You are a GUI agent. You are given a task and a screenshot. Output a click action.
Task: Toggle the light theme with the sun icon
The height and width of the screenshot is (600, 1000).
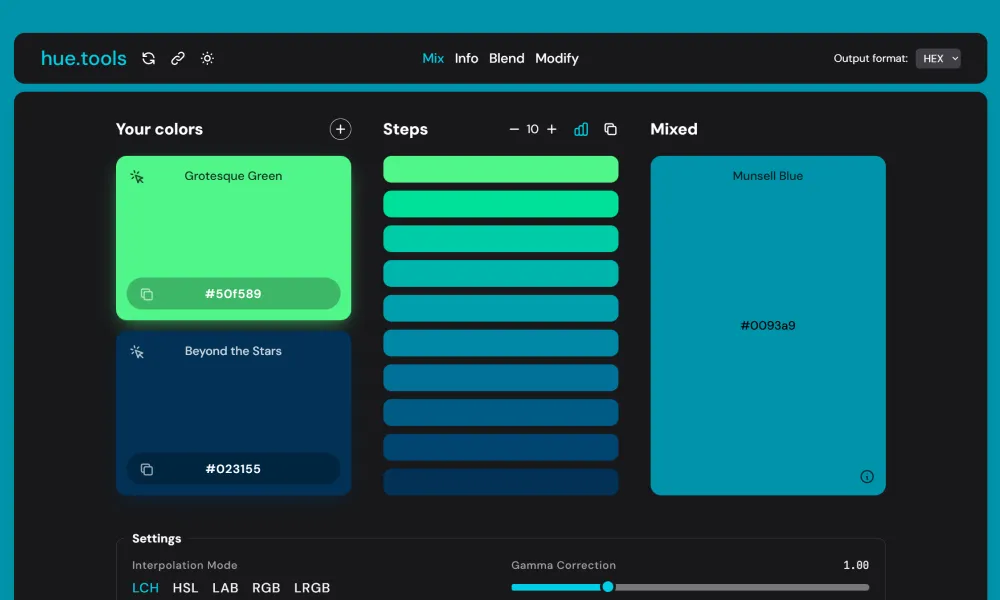coord(207,58)
